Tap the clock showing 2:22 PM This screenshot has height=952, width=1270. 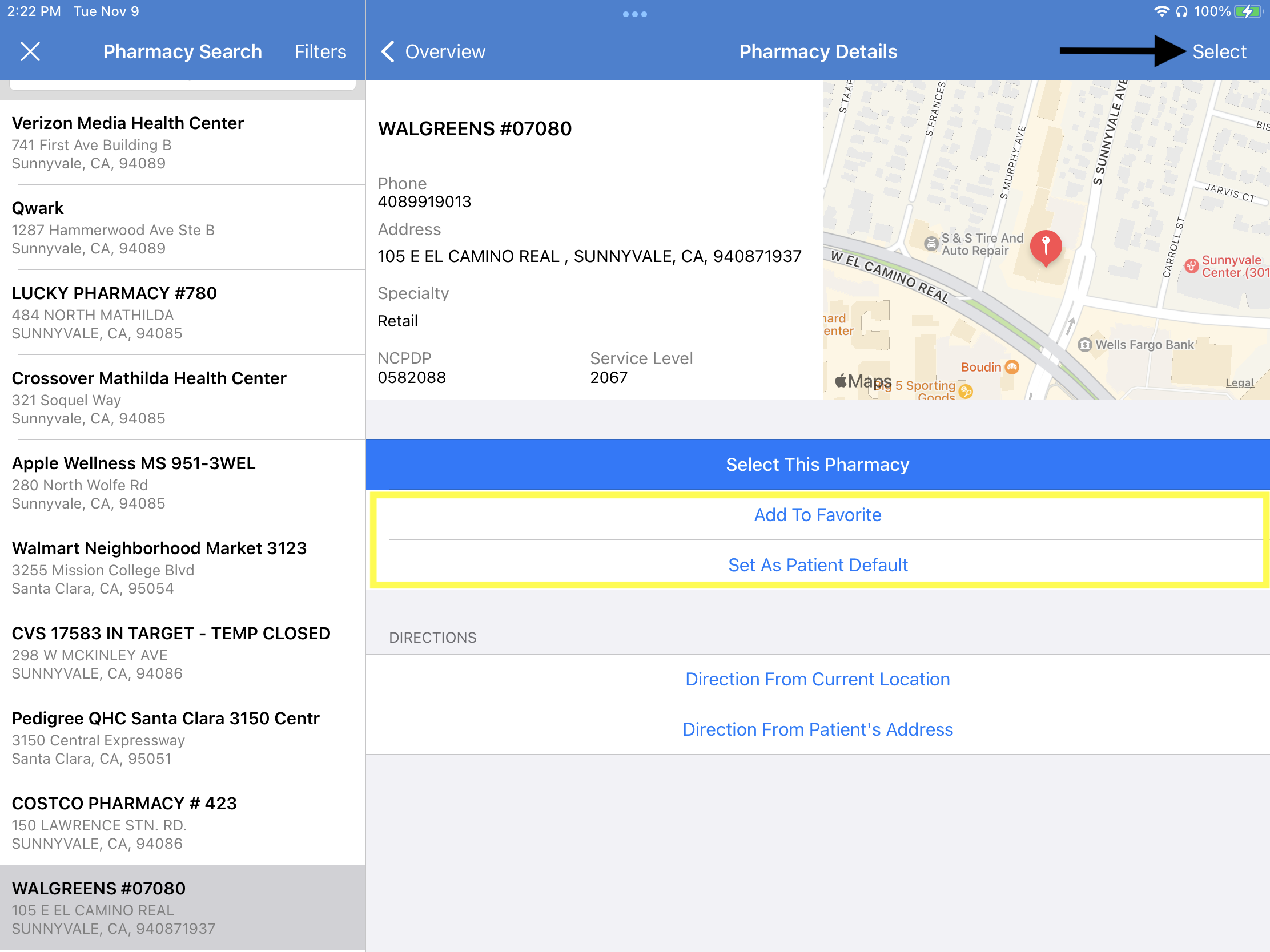coord(34,11)
